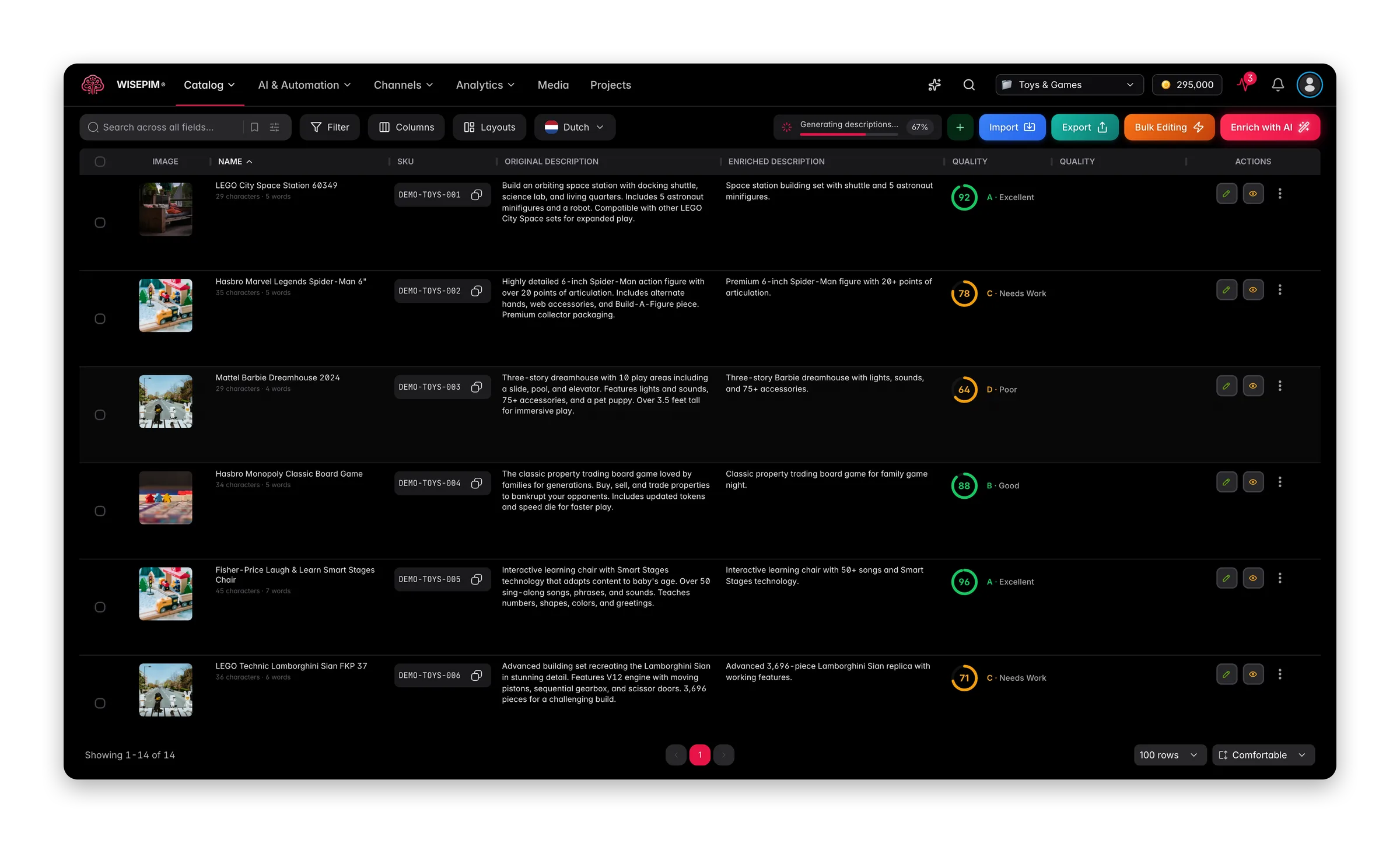Open the user profile avatar
Screen dimensions: 1400x843
(1310, 85)
